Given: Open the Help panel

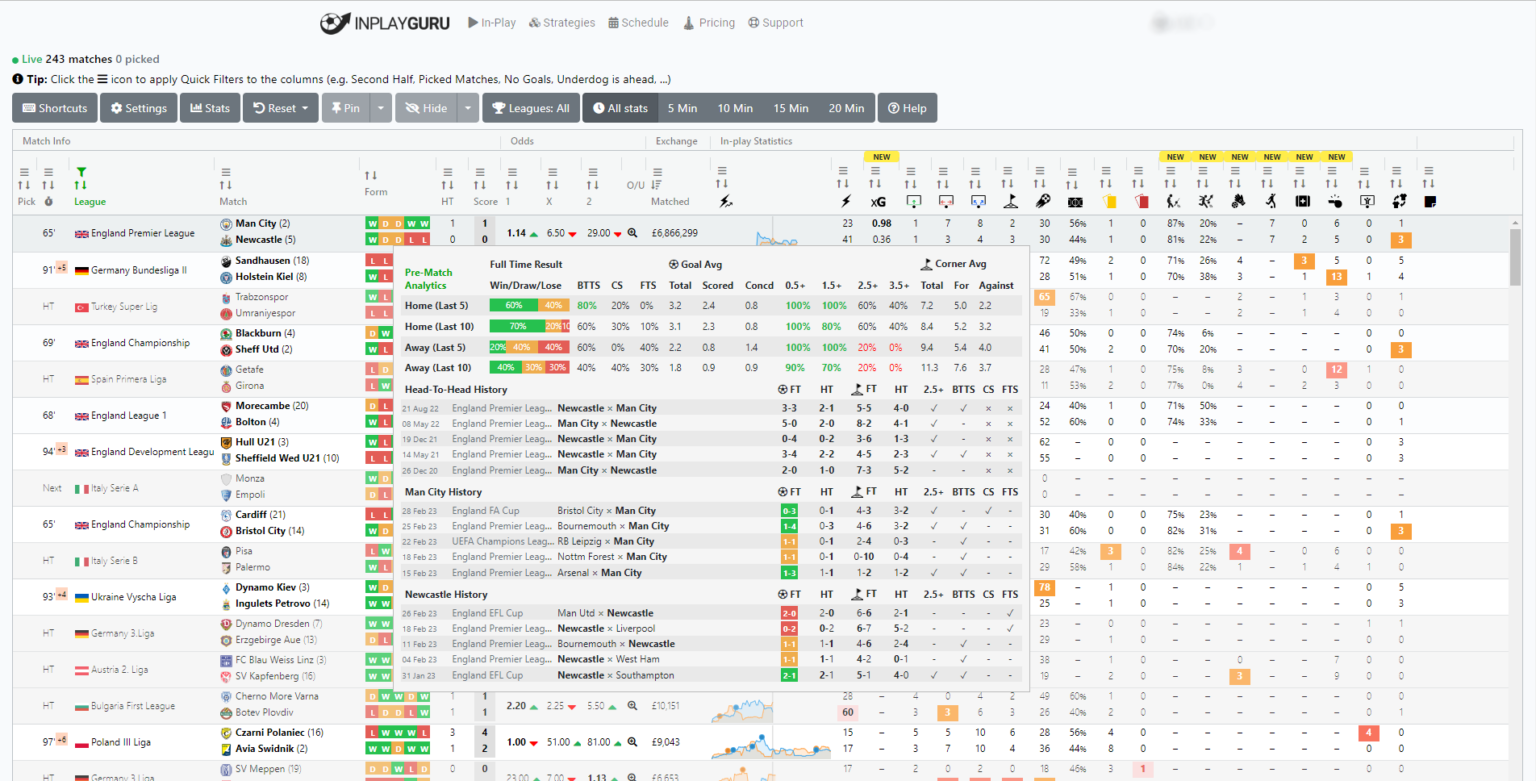Looking at the screenshot, I should 907,107.
